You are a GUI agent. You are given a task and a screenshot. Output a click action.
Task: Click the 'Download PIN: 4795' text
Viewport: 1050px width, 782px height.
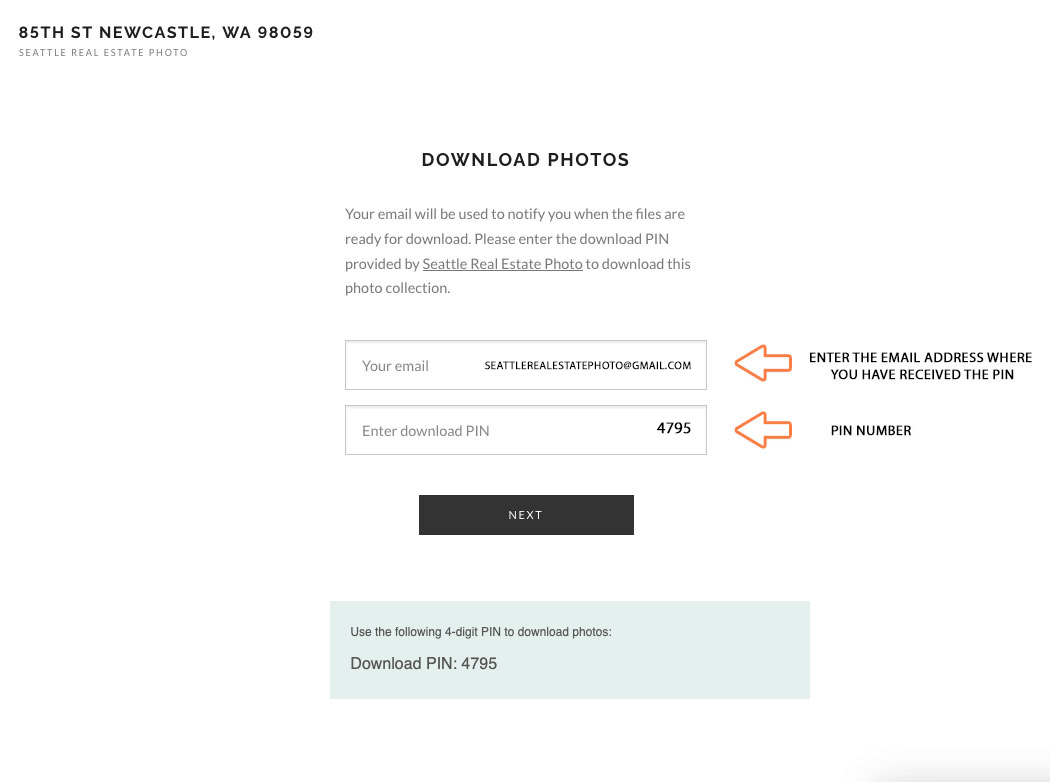[x=423, y=663]
